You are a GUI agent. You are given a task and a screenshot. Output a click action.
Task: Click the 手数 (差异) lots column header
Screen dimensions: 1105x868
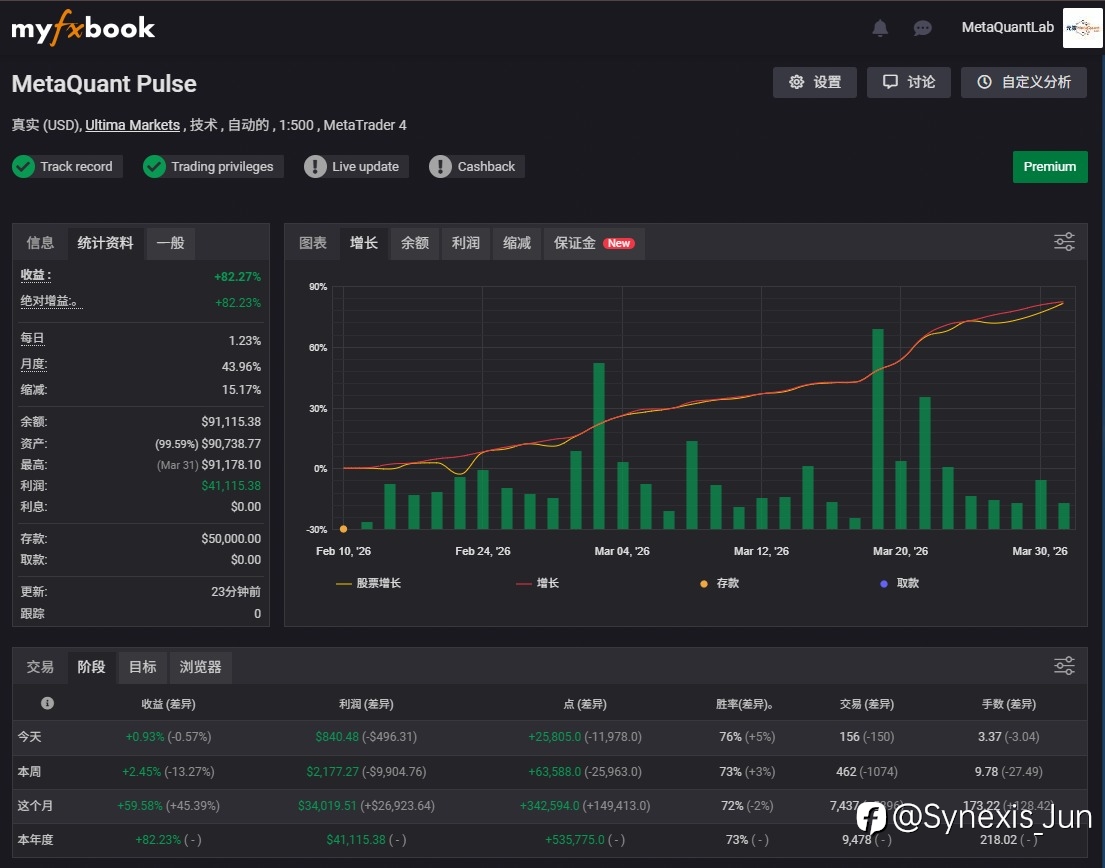click(1009, 704)
